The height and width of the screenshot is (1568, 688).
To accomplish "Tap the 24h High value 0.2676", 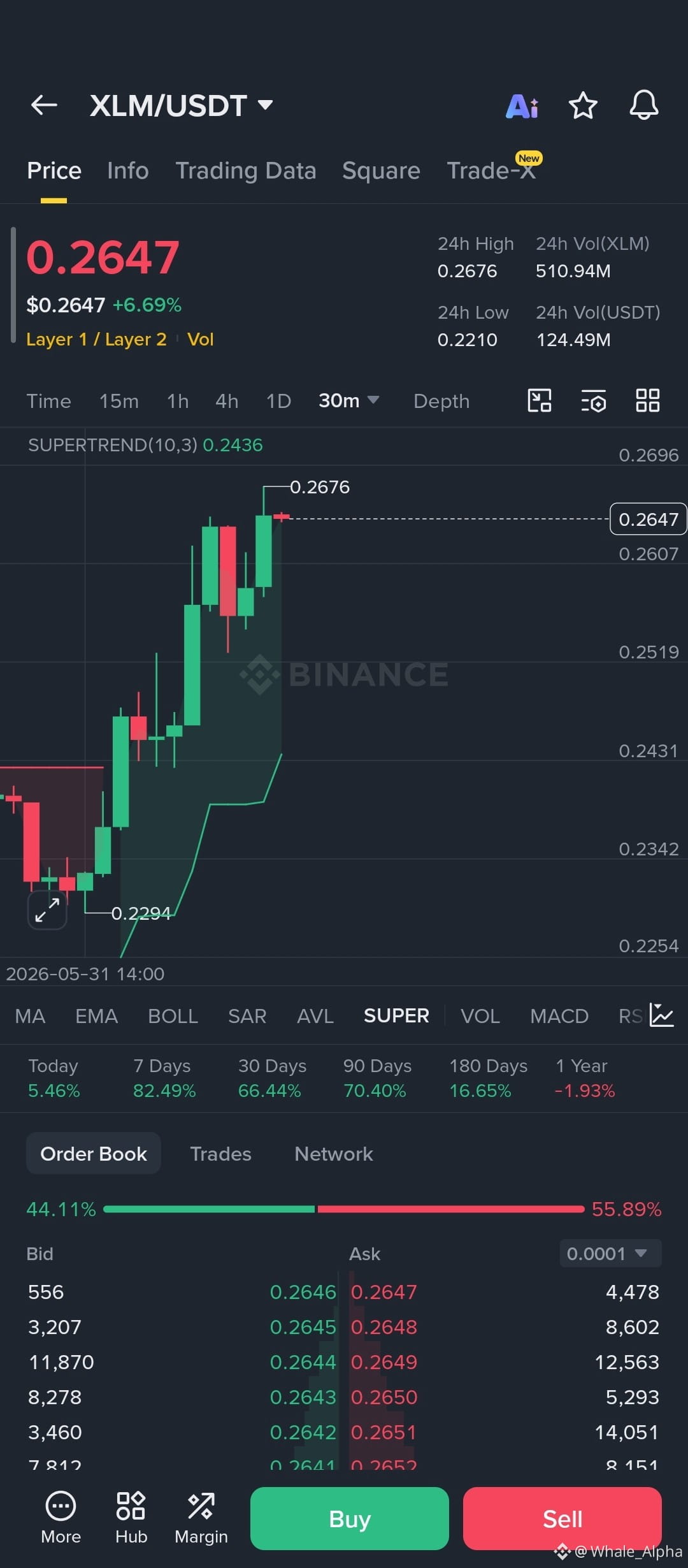I will 467,271.
